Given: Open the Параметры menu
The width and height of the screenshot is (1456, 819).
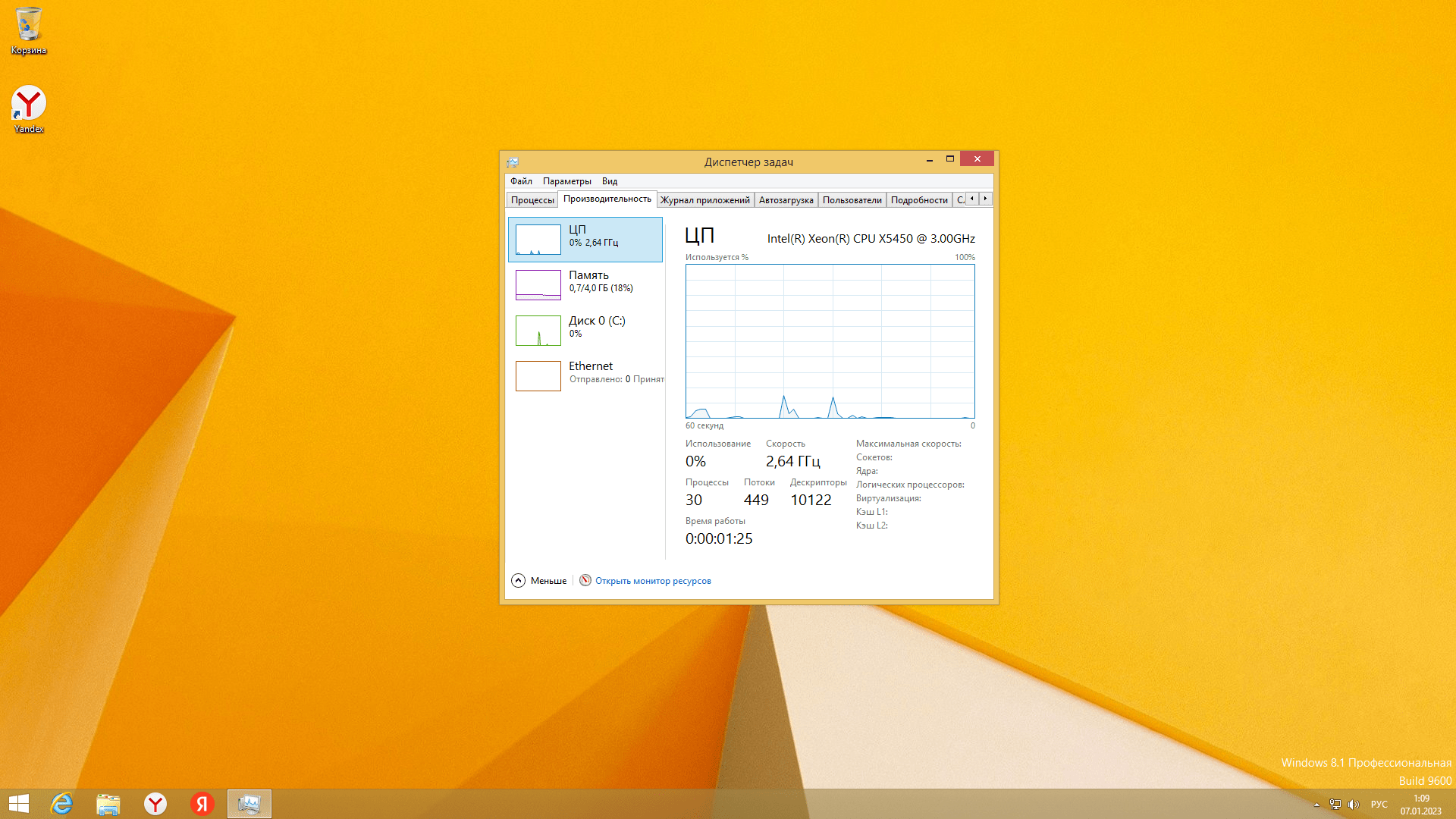Looking at the screenshot, I should click(566, 181).
